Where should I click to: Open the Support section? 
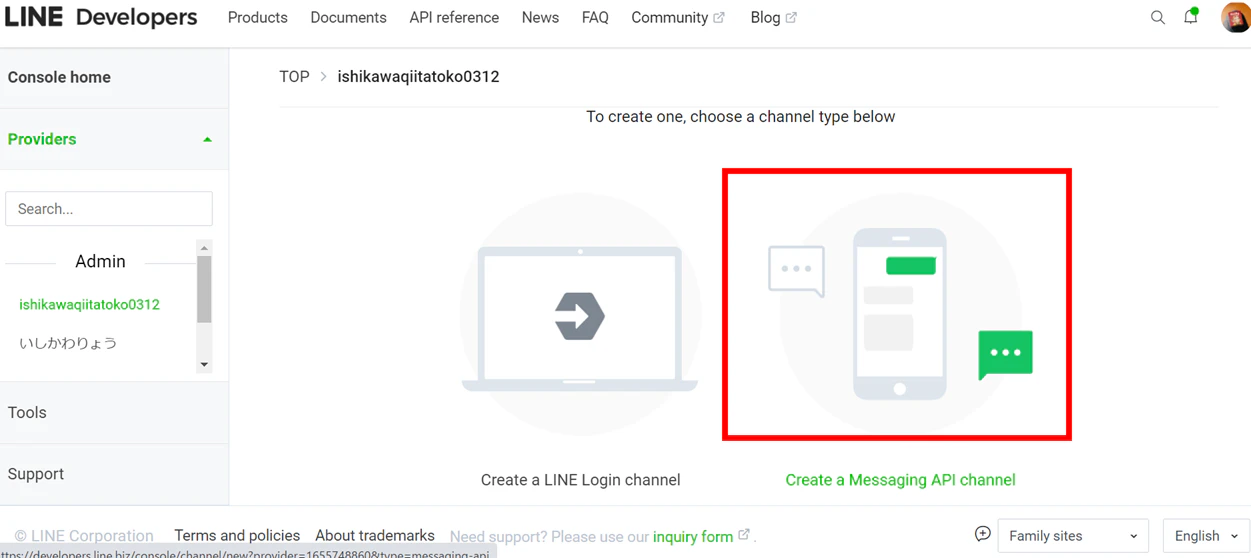36,474
